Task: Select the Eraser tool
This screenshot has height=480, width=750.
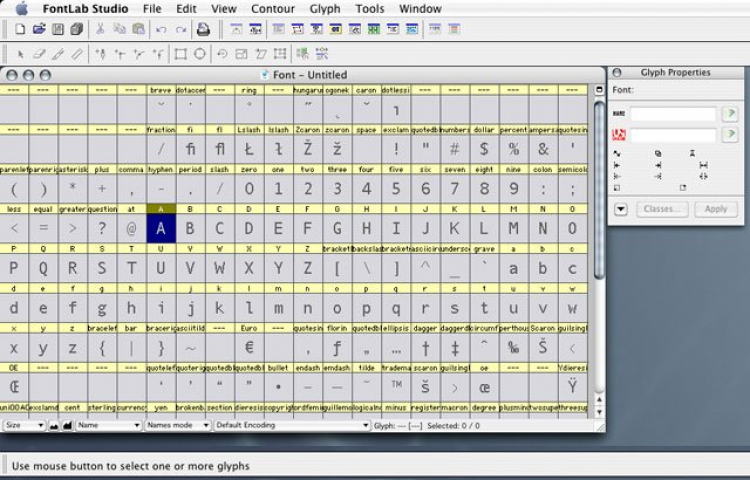Action: 39,54
